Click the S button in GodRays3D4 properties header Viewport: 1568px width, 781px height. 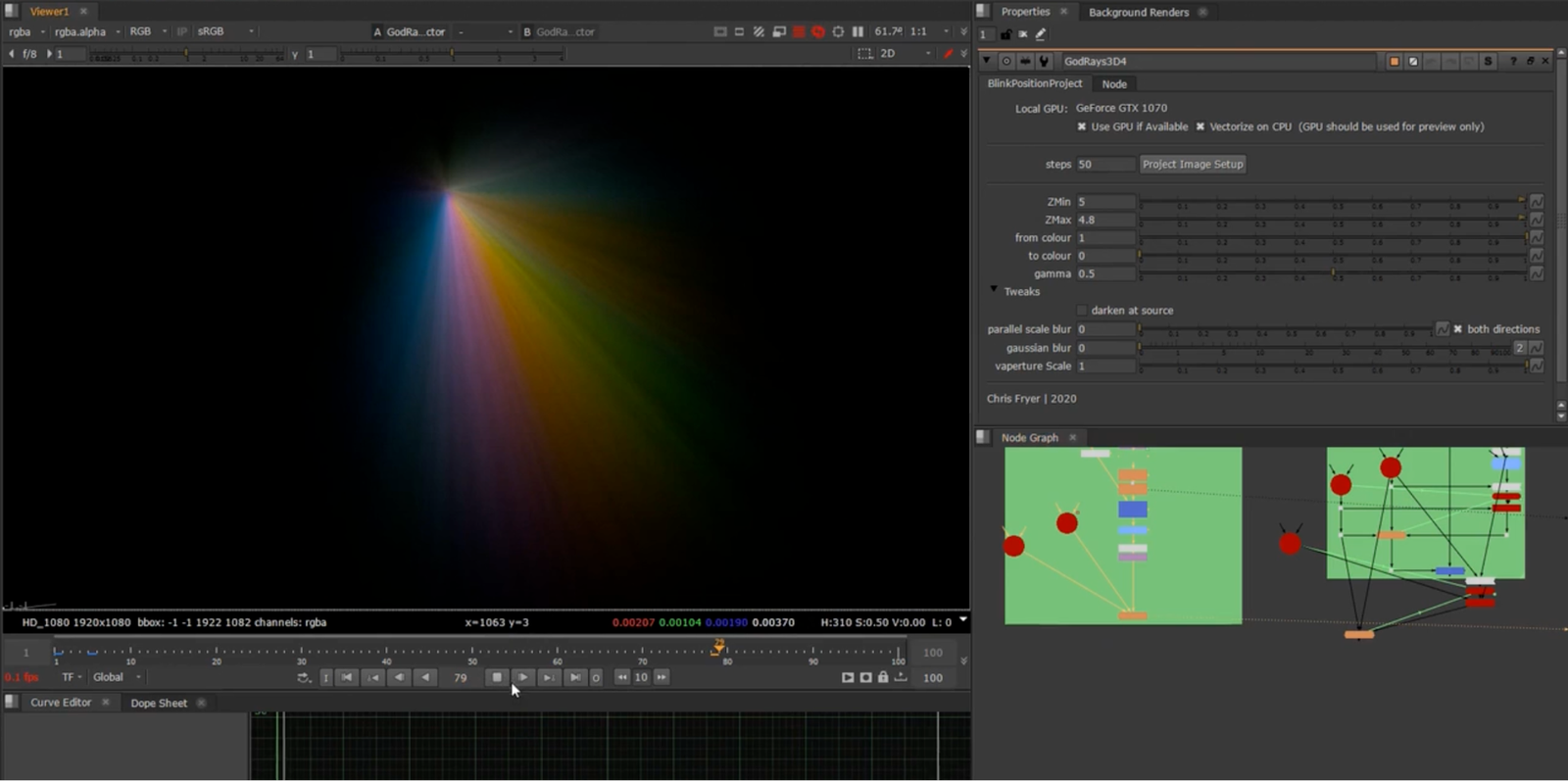click(1488, 61)
